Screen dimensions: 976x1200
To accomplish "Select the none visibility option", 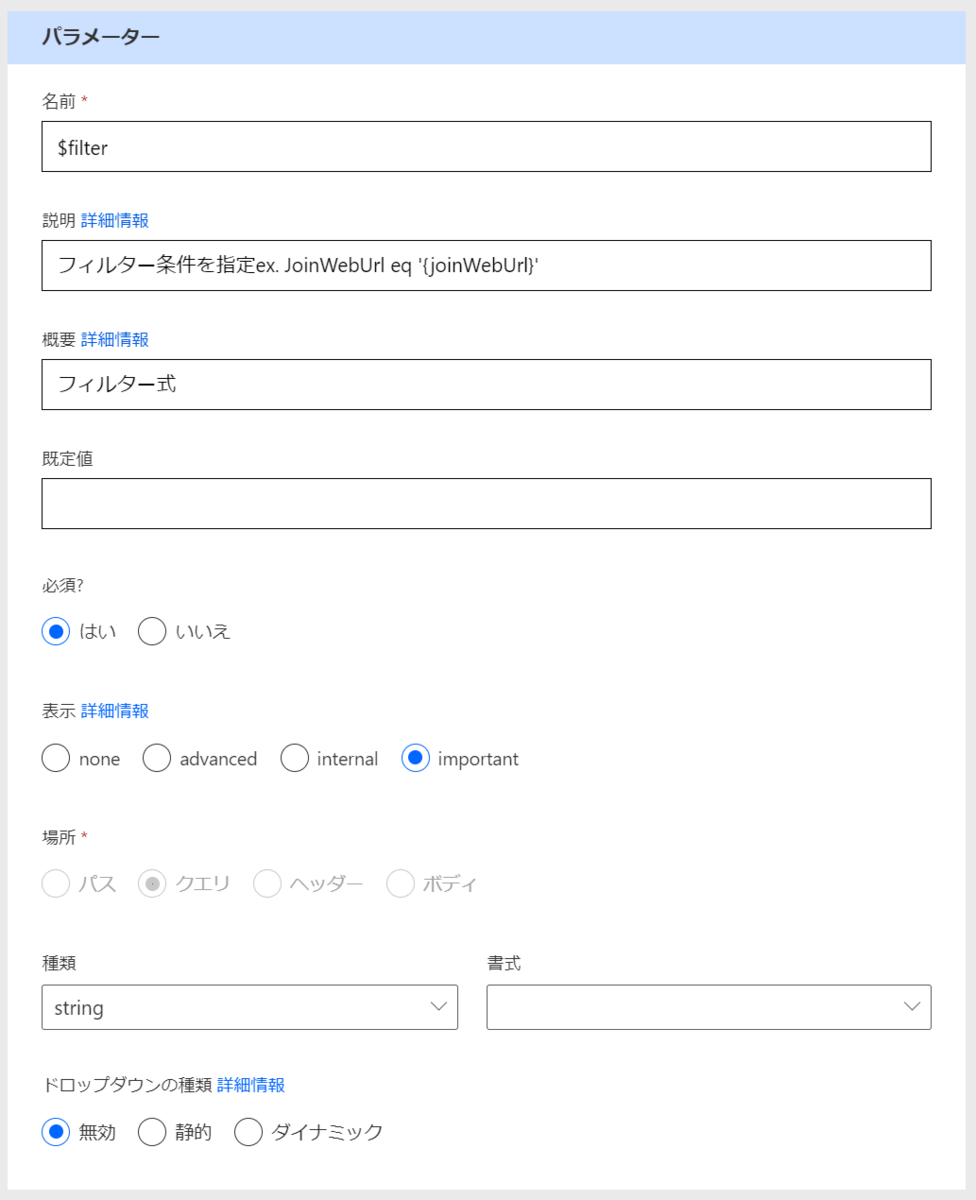I will pyautogui.click(x=56, y=759).
